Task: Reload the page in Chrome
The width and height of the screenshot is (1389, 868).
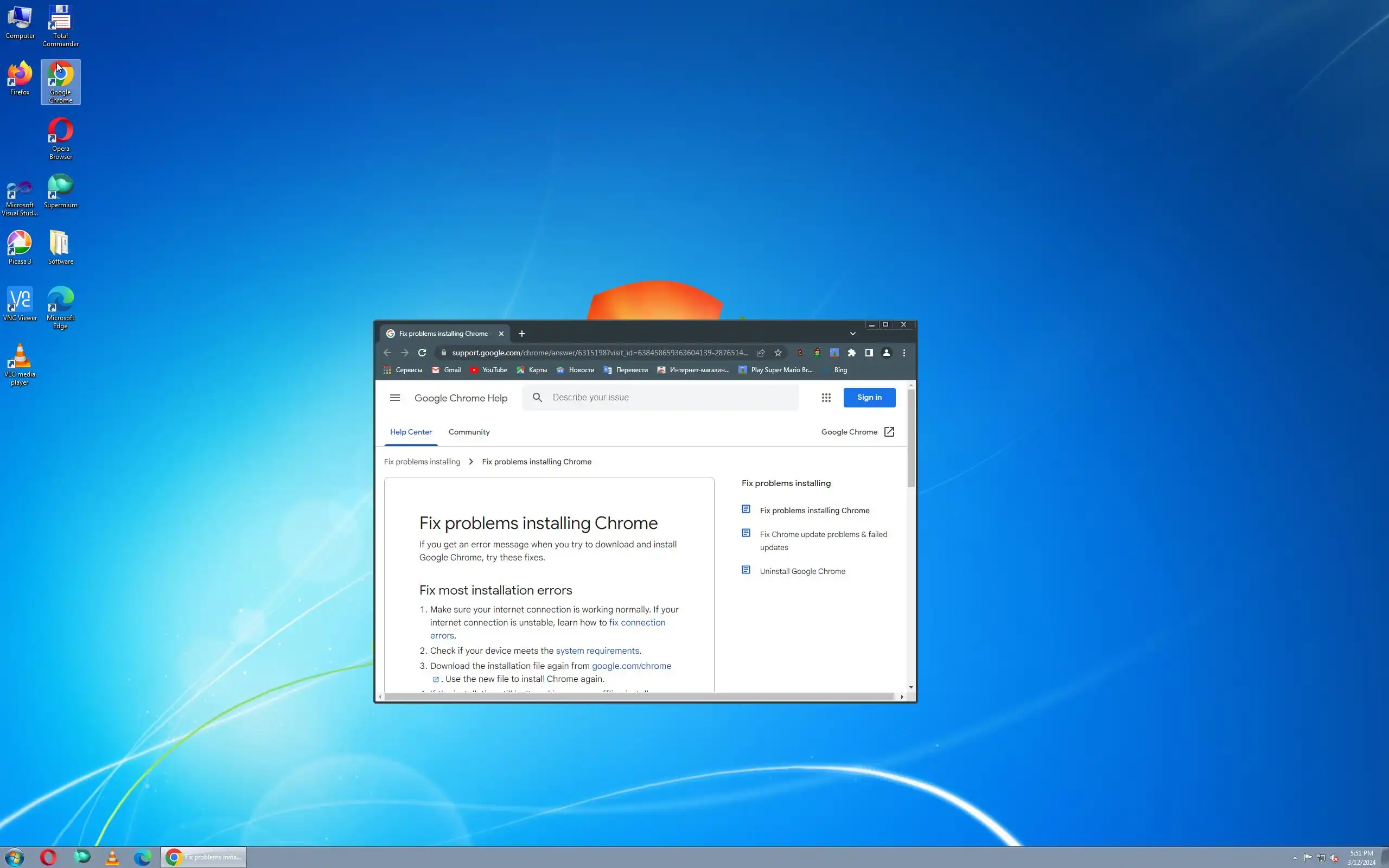Action: click(422, 353)
